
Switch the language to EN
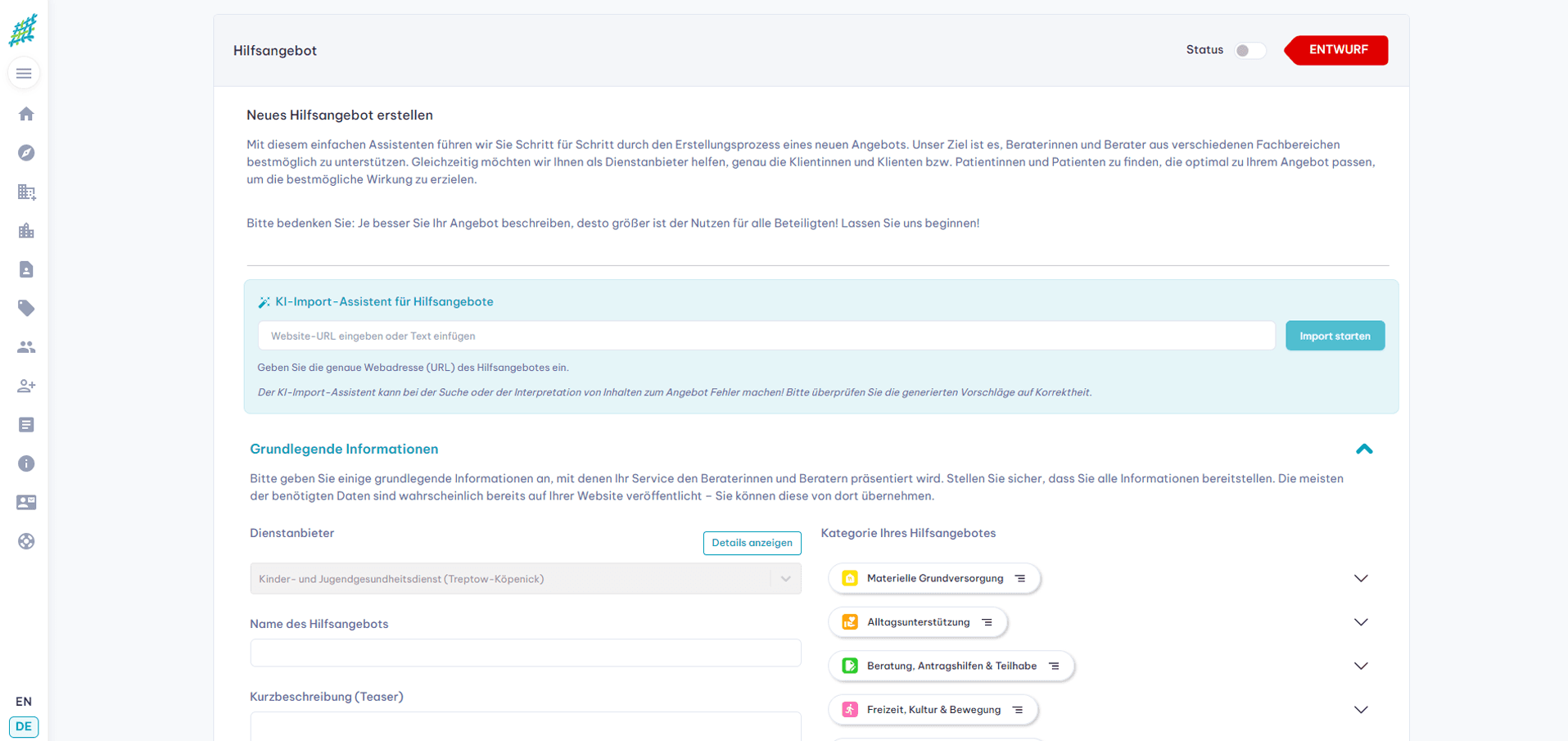[24, 702]
